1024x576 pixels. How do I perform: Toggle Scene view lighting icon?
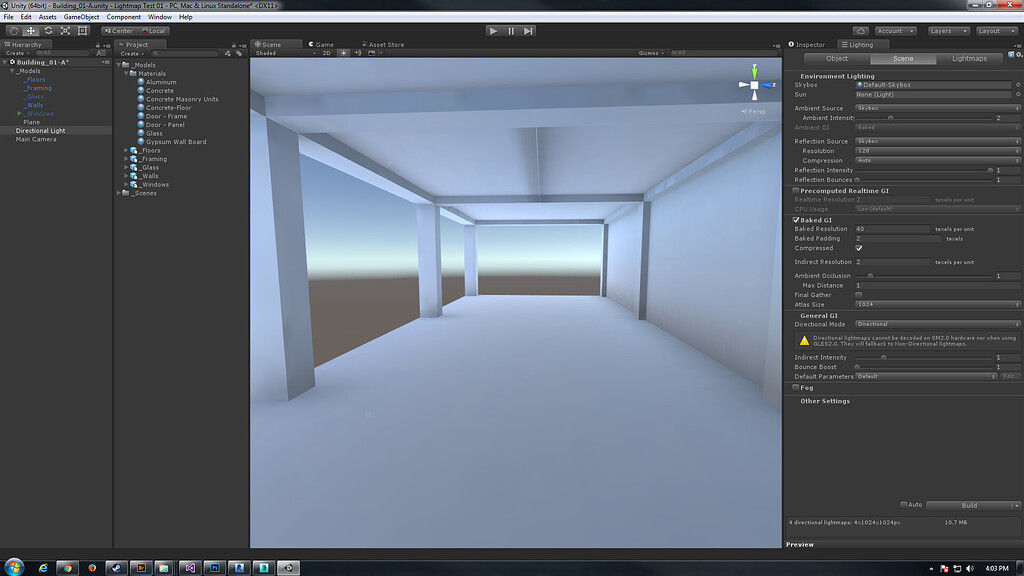click(x=344, y=53)
